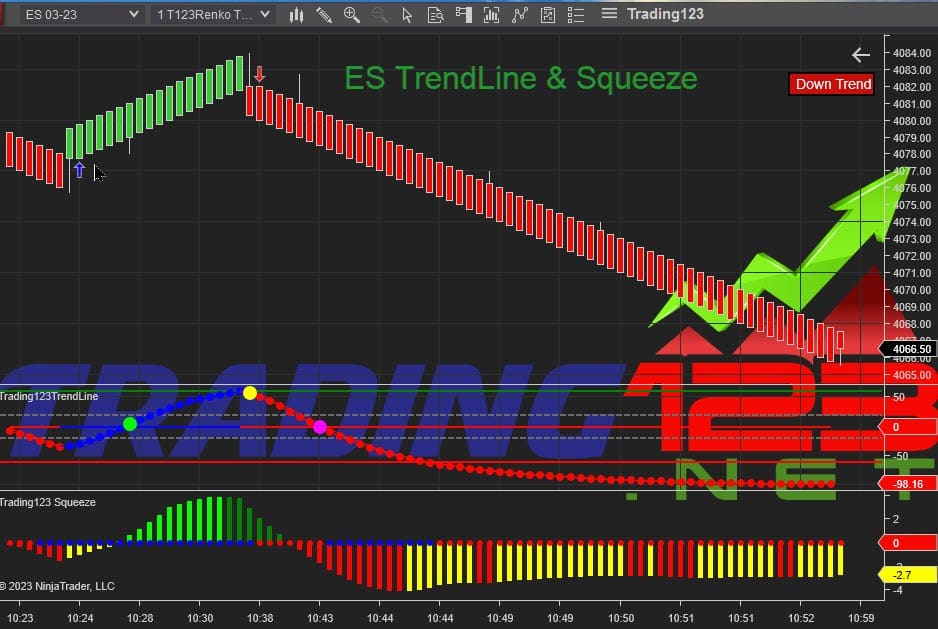Open the strategies icon

pos(519,15)
